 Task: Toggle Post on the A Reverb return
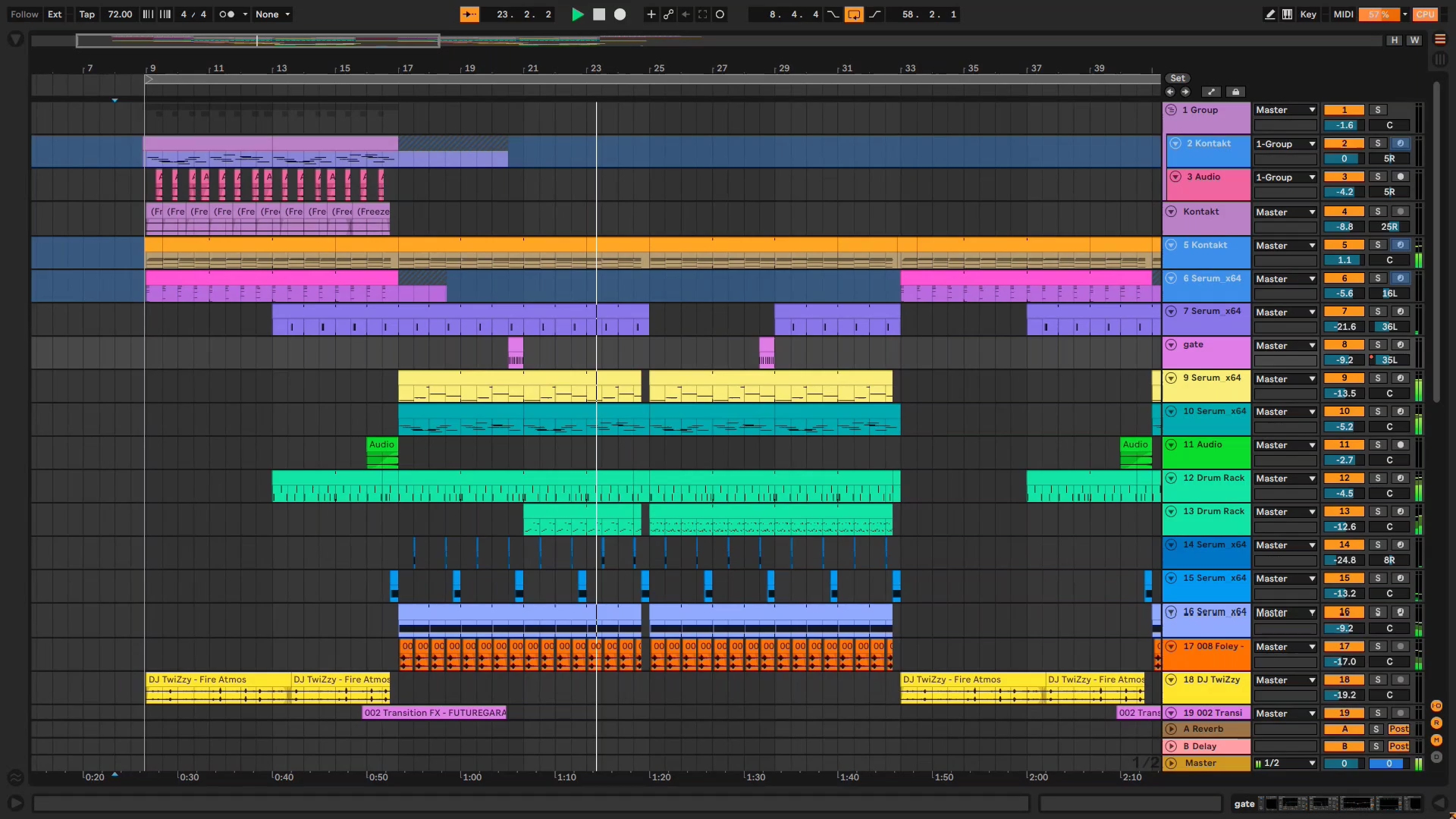[x=1398, y=730]
